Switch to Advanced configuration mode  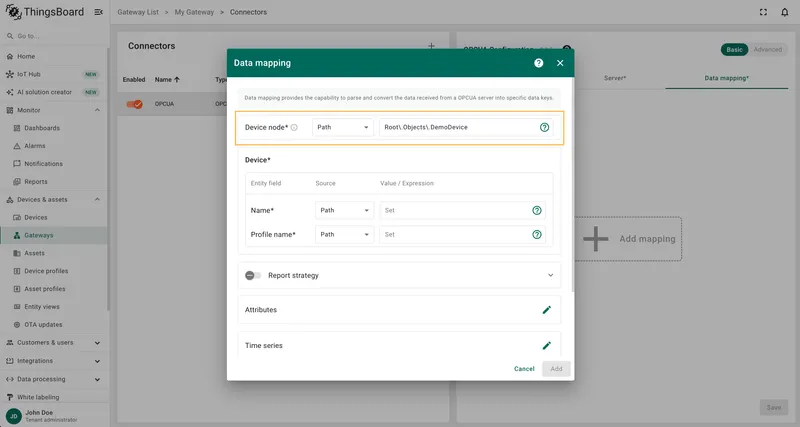[x=767, y=49]
